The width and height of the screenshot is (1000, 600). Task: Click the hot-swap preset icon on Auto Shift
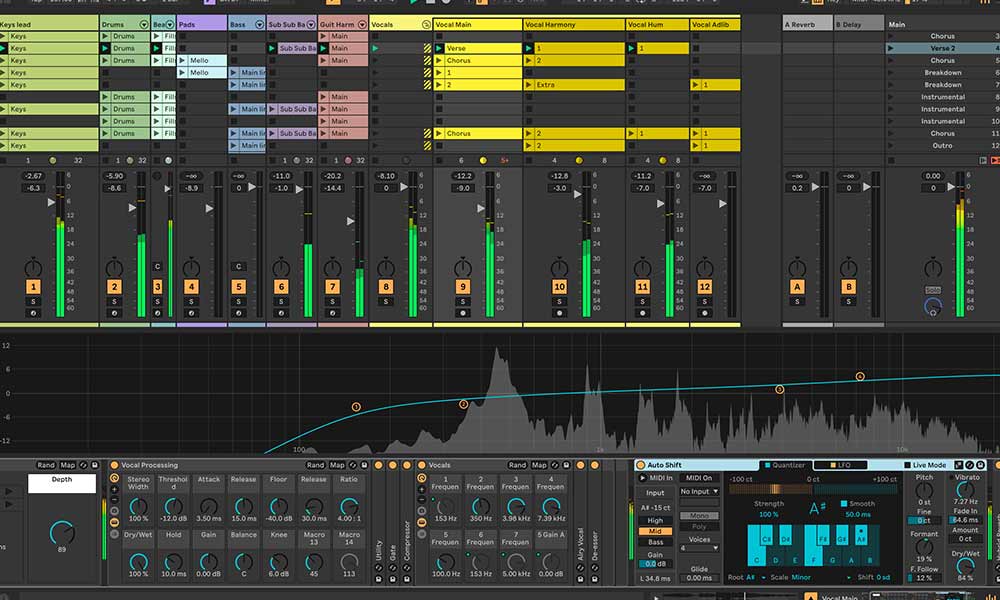(x=969, y=464)
